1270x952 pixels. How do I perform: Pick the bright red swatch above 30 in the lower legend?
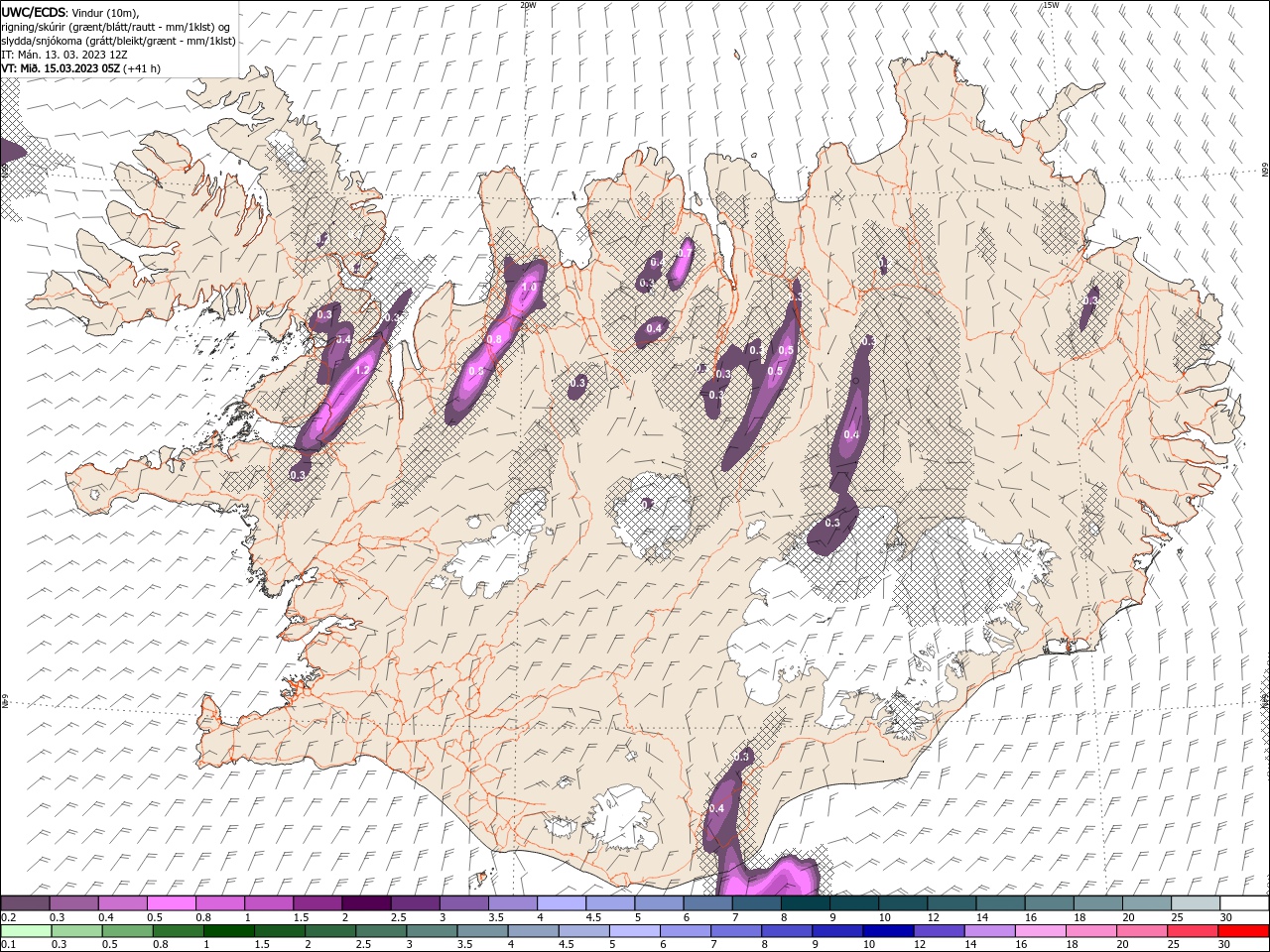[1242, 931]
